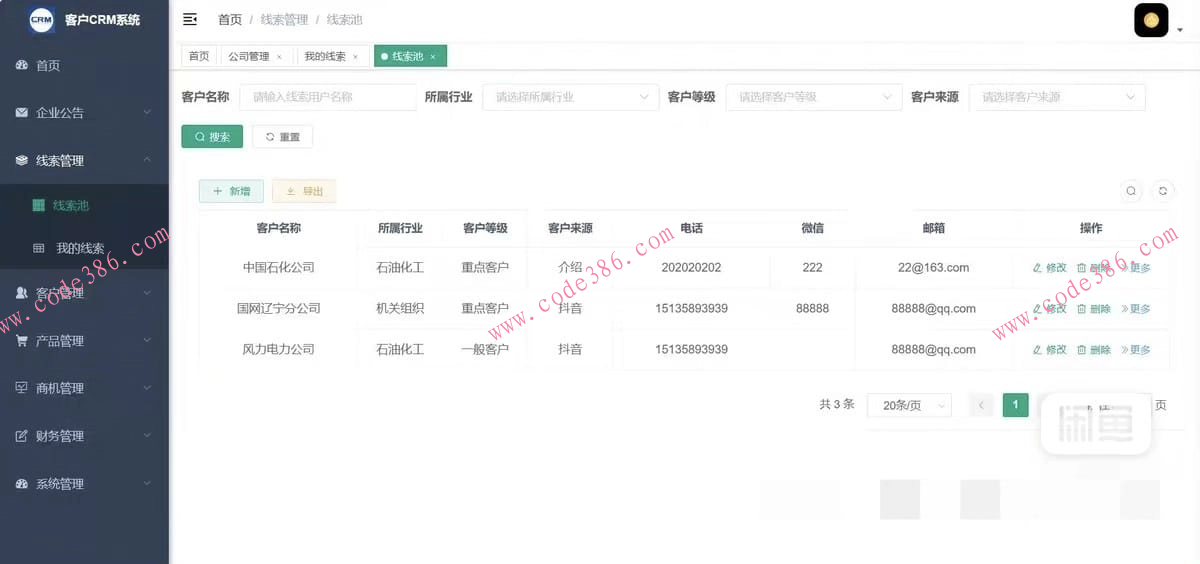Click the previous page arrow
The width and height of the screenshot is (1200, 564).
click(x=982, y=405)
